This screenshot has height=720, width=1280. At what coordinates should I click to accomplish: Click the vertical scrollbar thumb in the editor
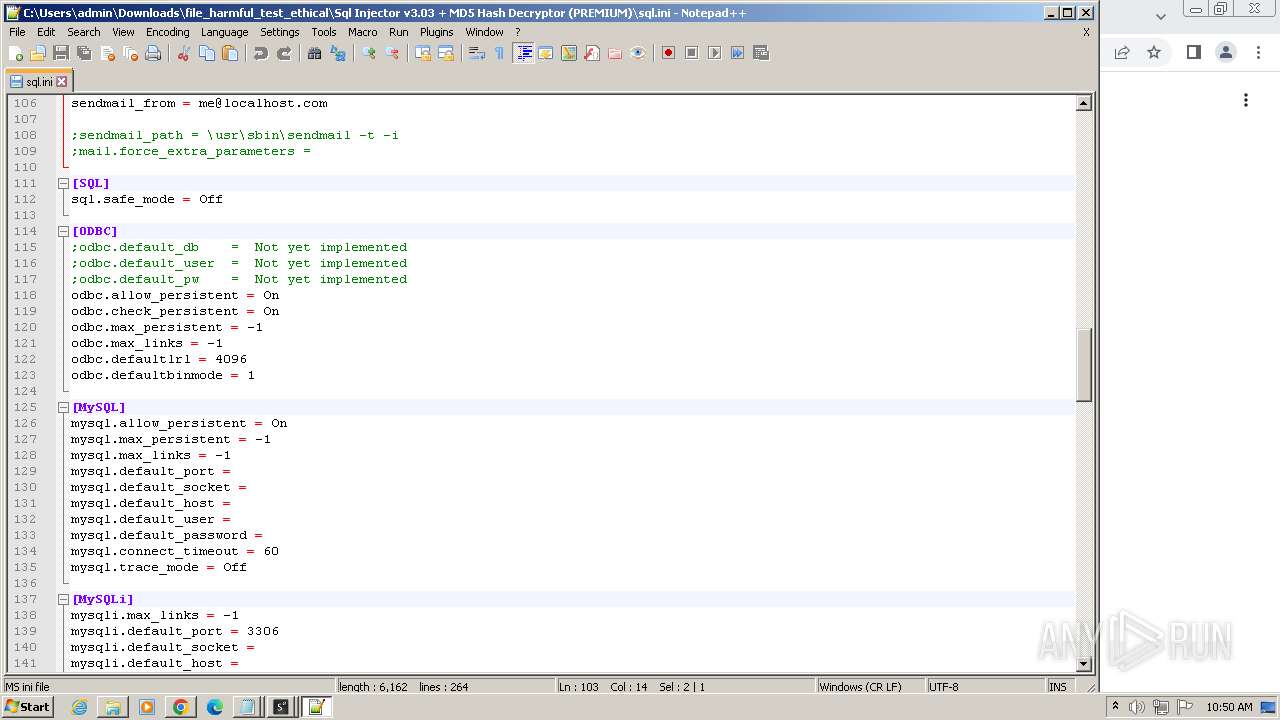(x=1083, y=365)
